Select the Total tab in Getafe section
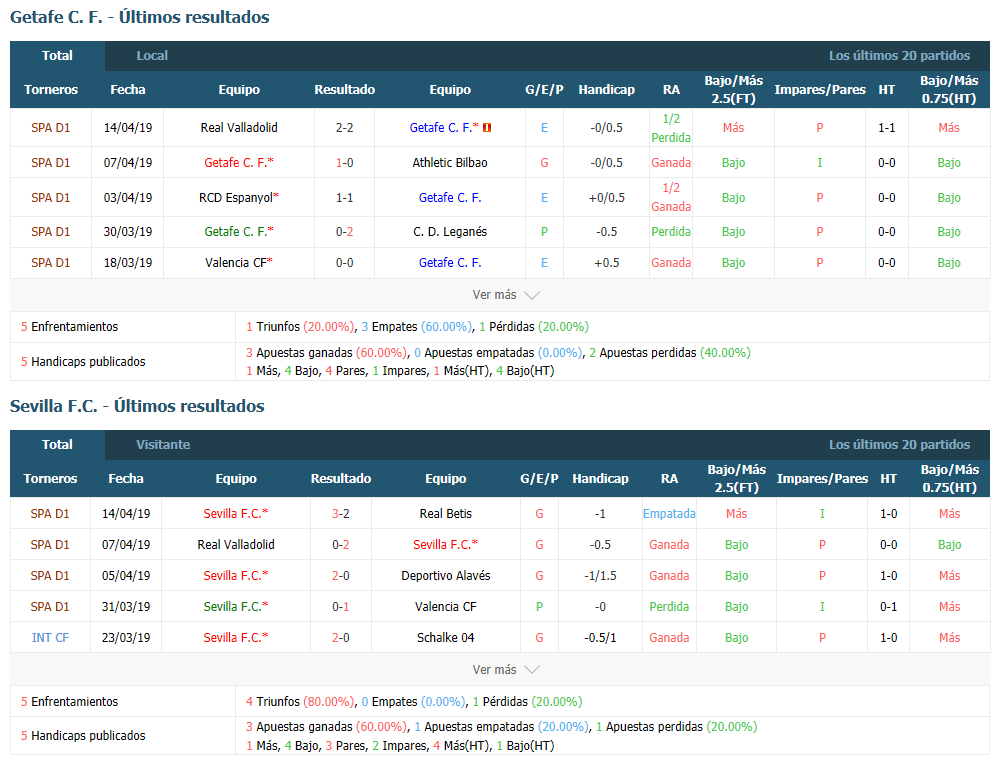Screen dimensions: 999x759 point(57,55)
